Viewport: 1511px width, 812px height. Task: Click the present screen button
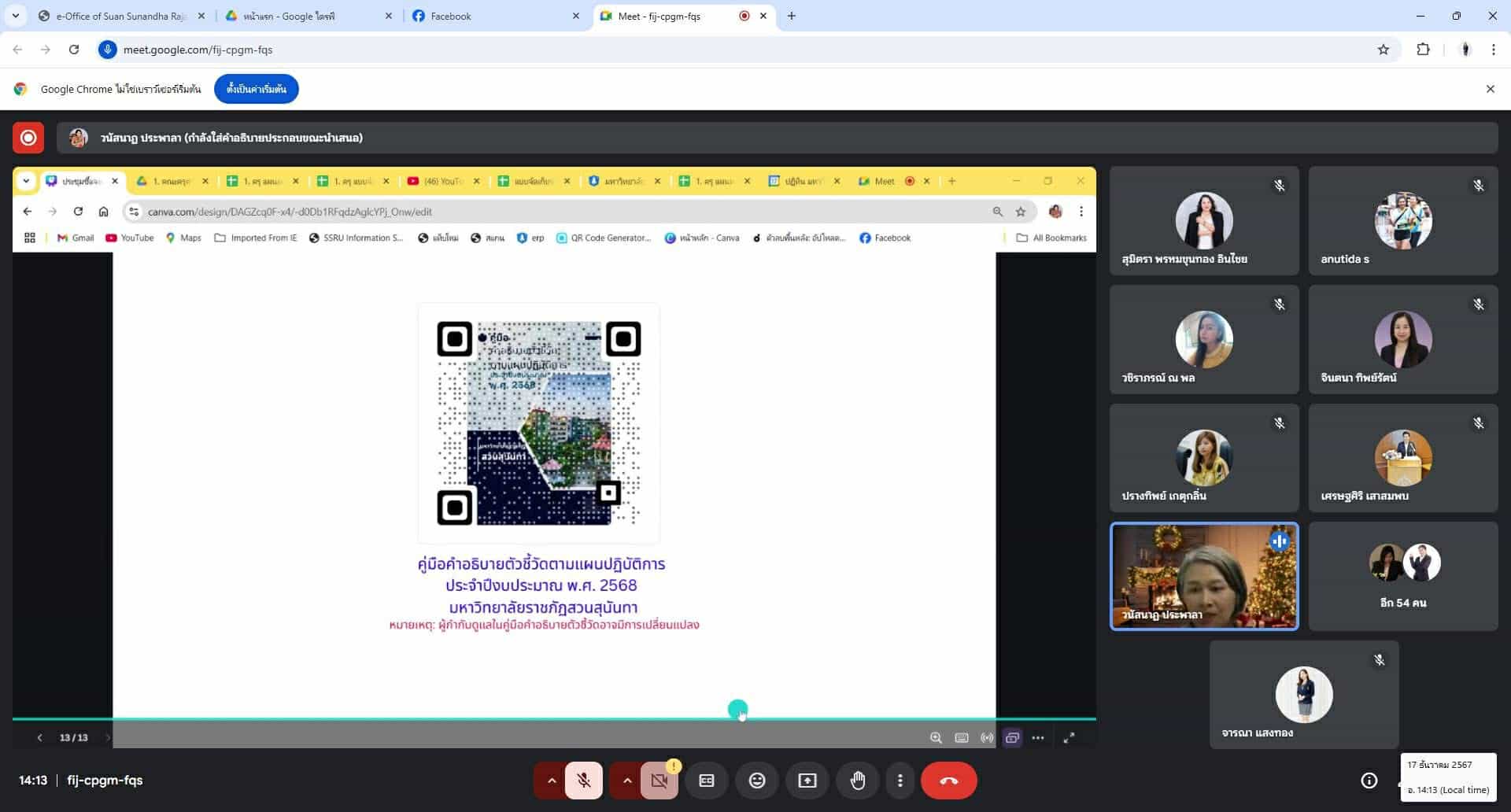[807, 781]
